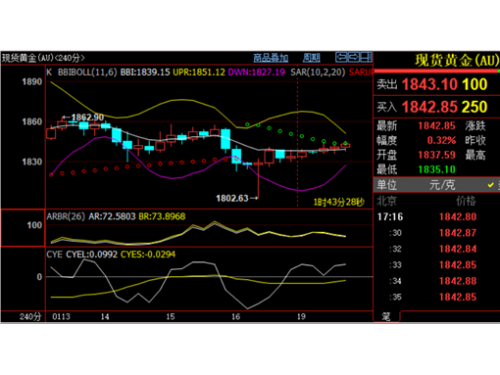Click the :30 tick price 1842.87

458,233
